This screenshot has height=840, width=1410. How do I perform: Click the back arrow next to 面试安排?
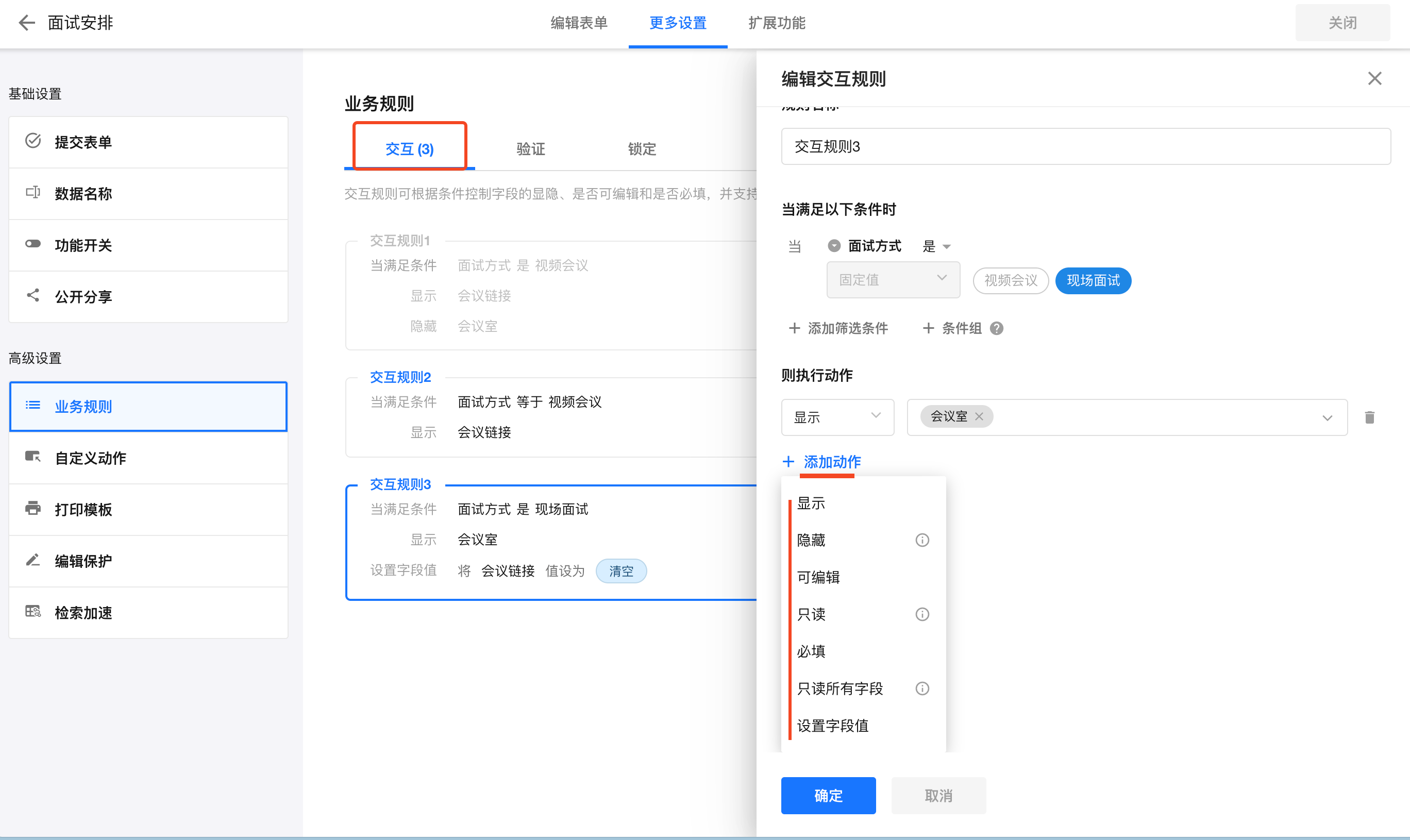26,23
